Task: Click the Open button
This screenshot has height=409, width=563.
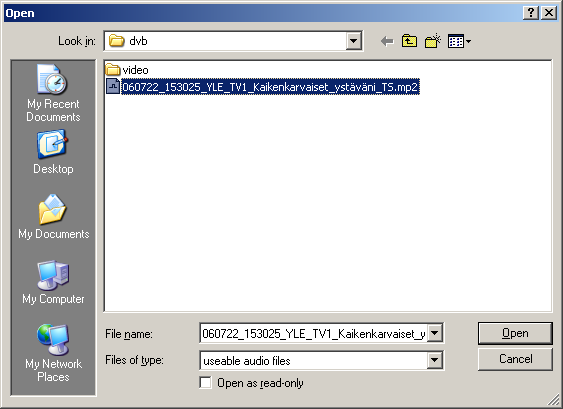Action: click(515, 333)
